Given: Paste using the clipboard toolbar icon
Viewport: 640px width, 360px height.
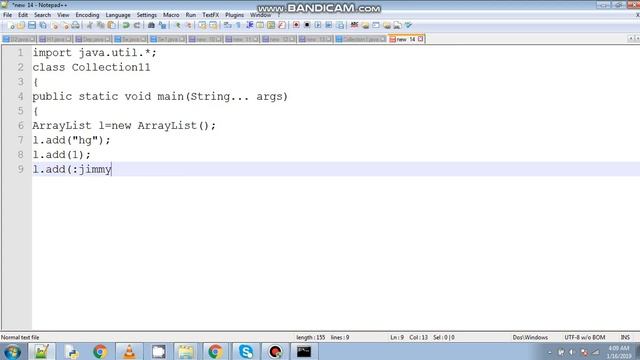Looking at the screenshot, I should [x=111, y=25].
